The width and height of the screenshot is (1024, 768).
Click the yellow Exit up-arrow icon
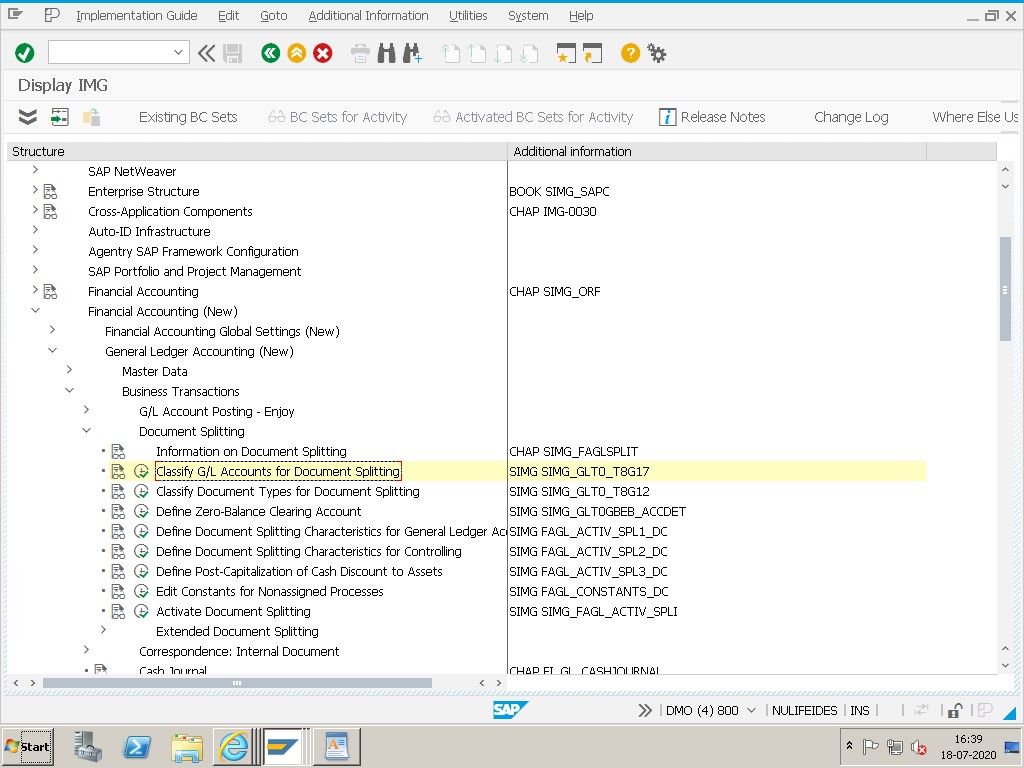pyautogui.click(x=296, y=53)
